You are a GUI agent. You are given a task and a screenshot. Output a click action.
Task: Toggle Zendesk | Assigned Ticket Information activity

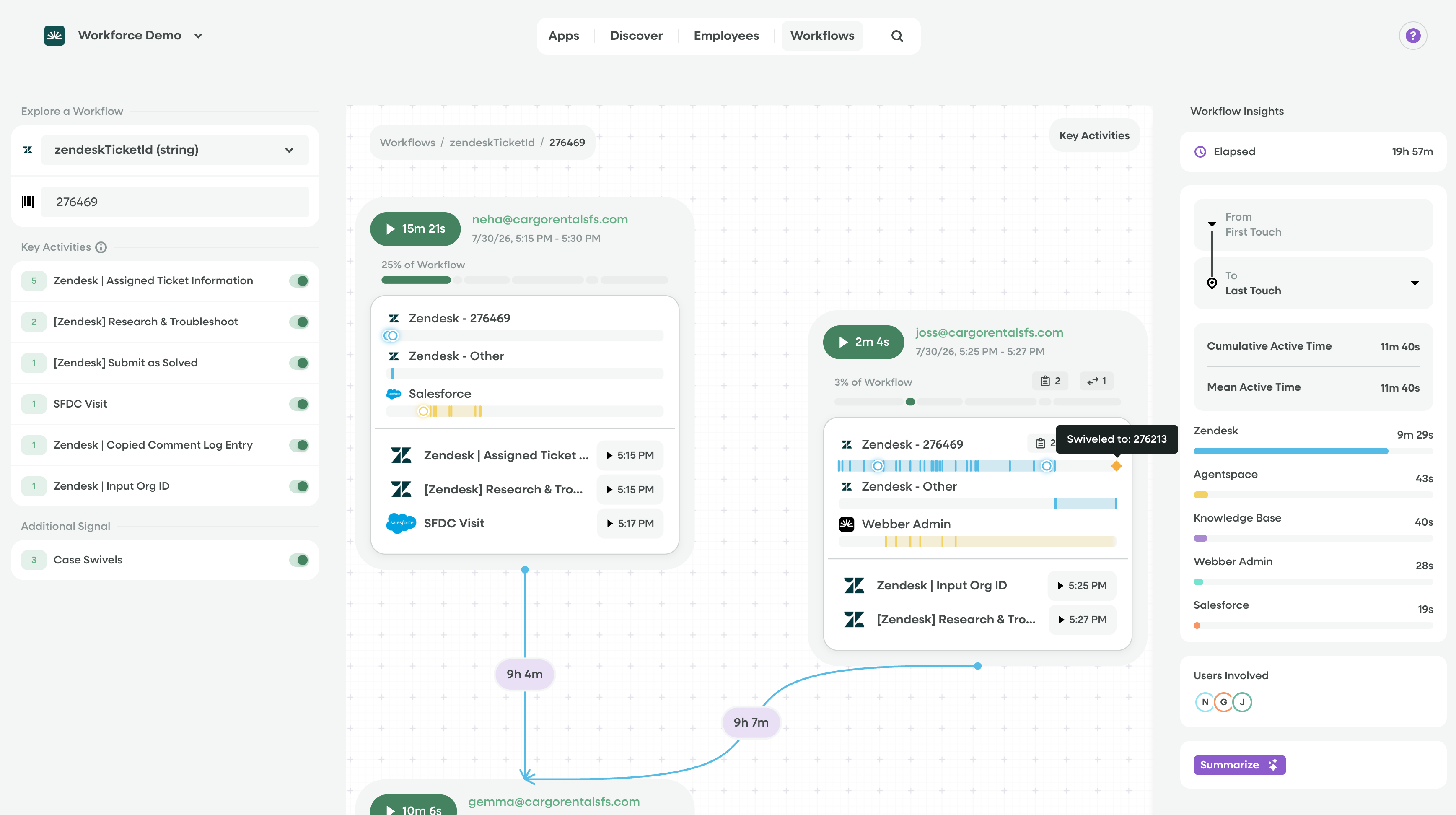(299, 280)
